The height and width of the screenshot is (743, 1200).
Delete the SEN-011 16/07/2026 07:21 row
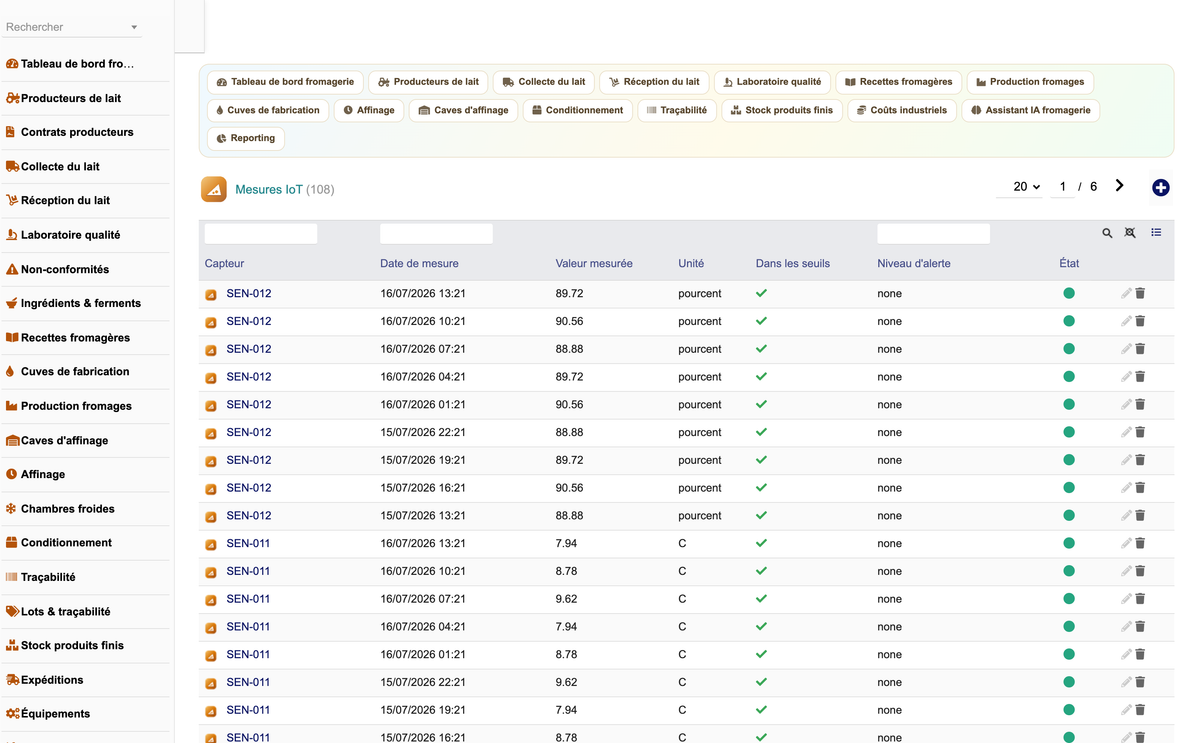(1140, 599)
